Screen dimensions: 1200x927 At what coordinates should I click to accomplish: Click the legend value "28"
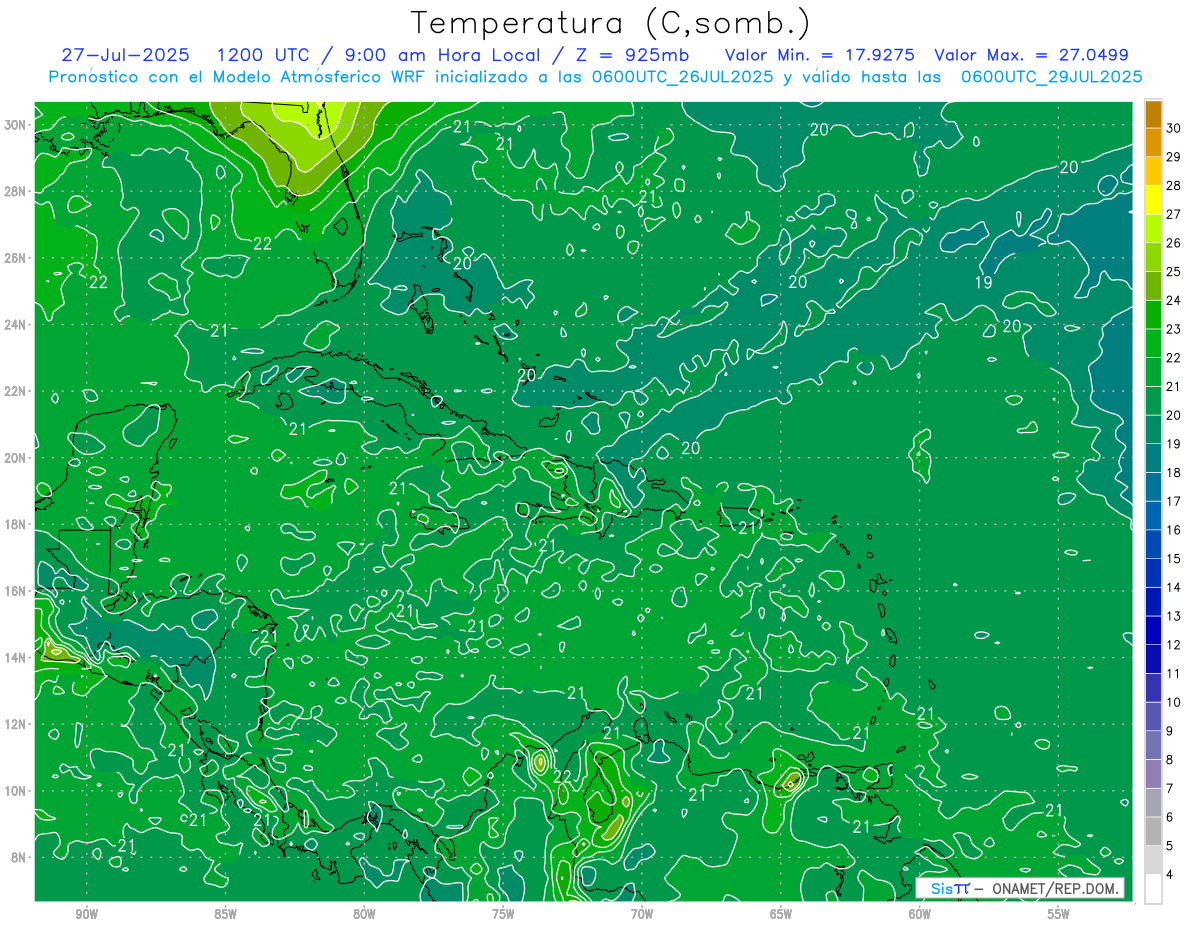(x=1174, y=185)
